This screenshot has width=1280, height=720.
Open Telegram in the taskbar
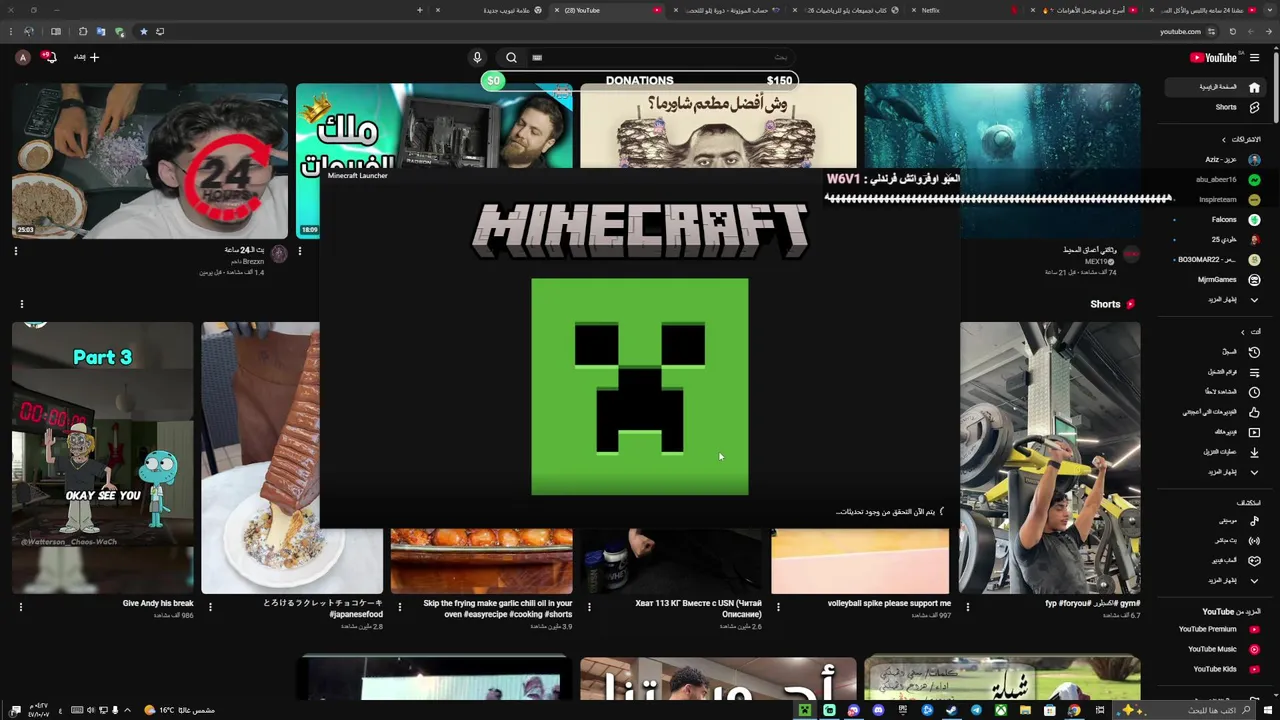tap(976, 710)
